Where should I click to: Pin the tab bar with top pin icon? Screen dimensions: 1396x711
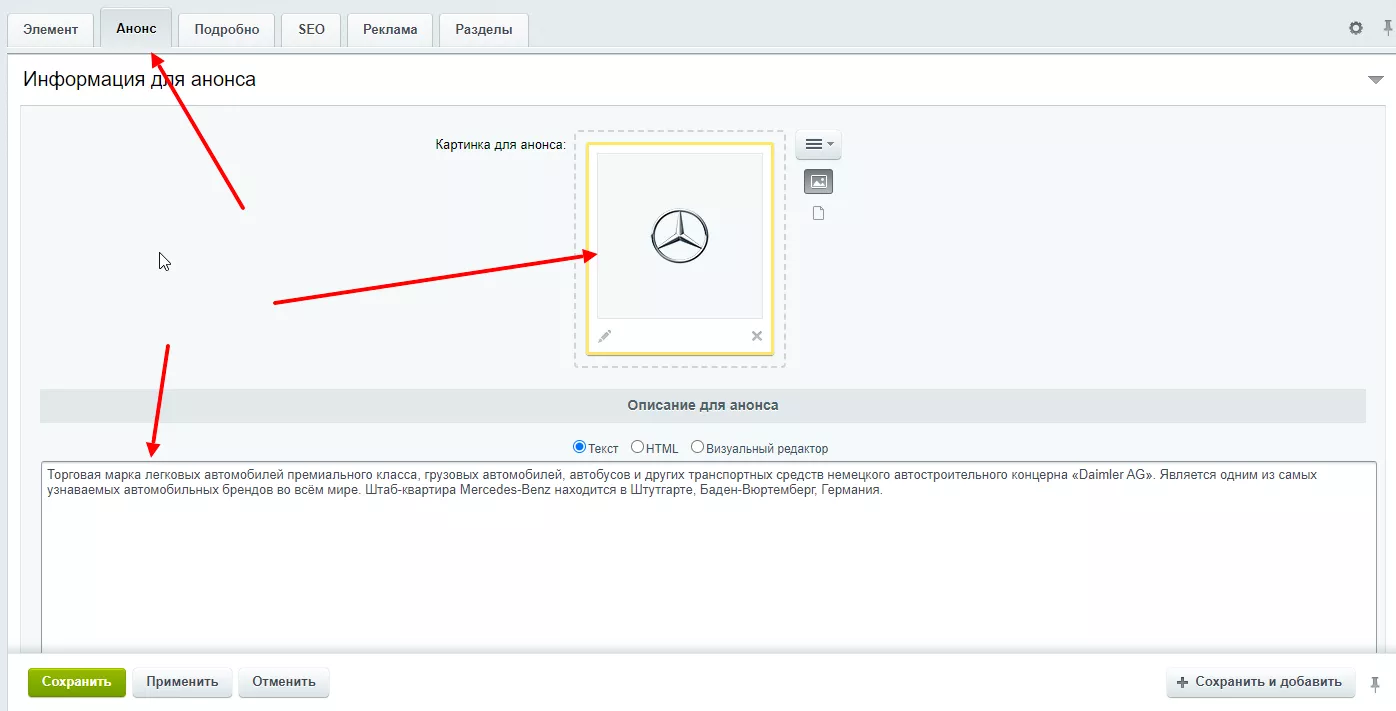pyautogui.click(x=1388, y=28)
